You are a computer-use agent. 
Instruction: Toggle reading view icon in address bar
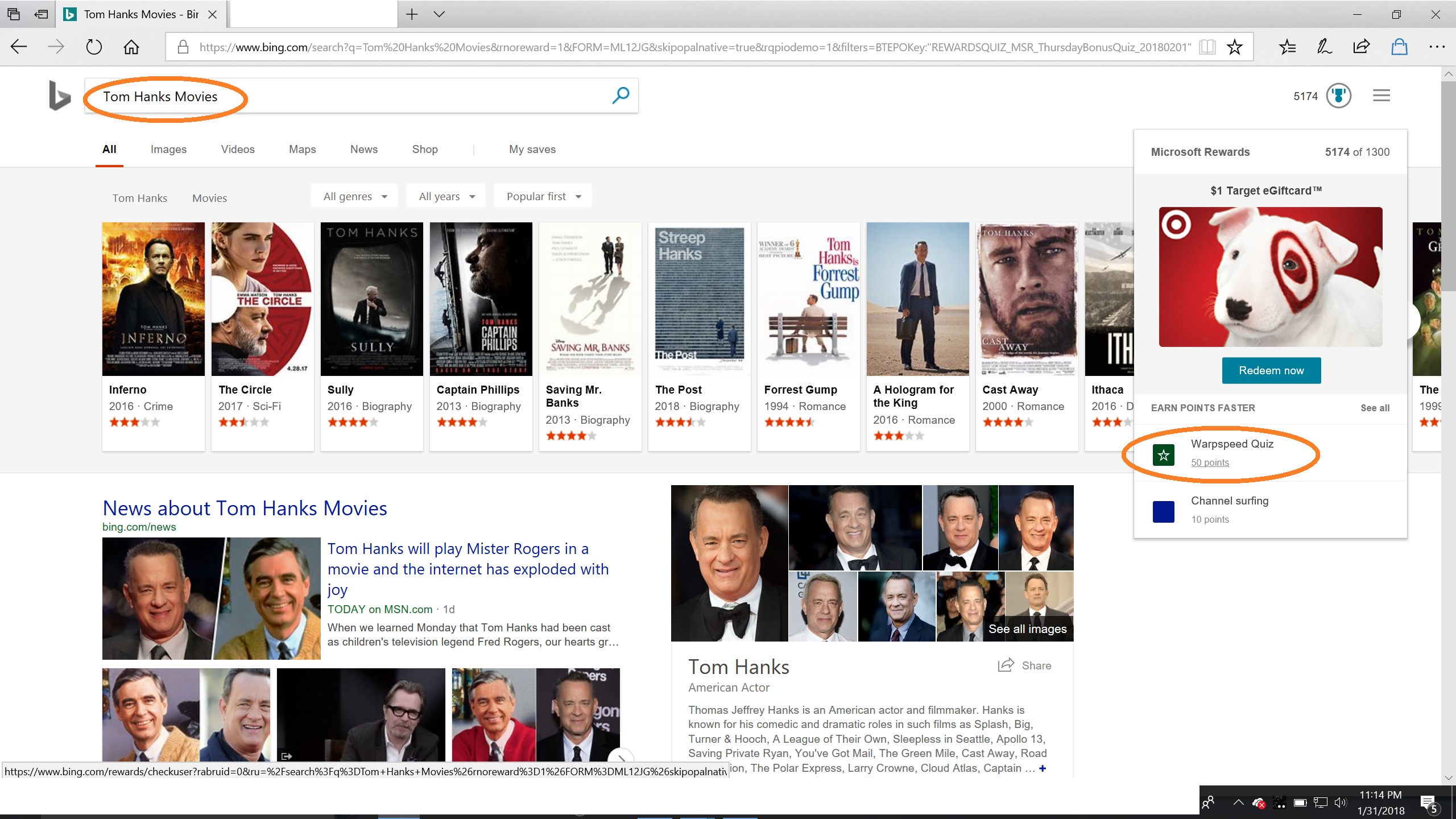click(x=1207, y=47)
